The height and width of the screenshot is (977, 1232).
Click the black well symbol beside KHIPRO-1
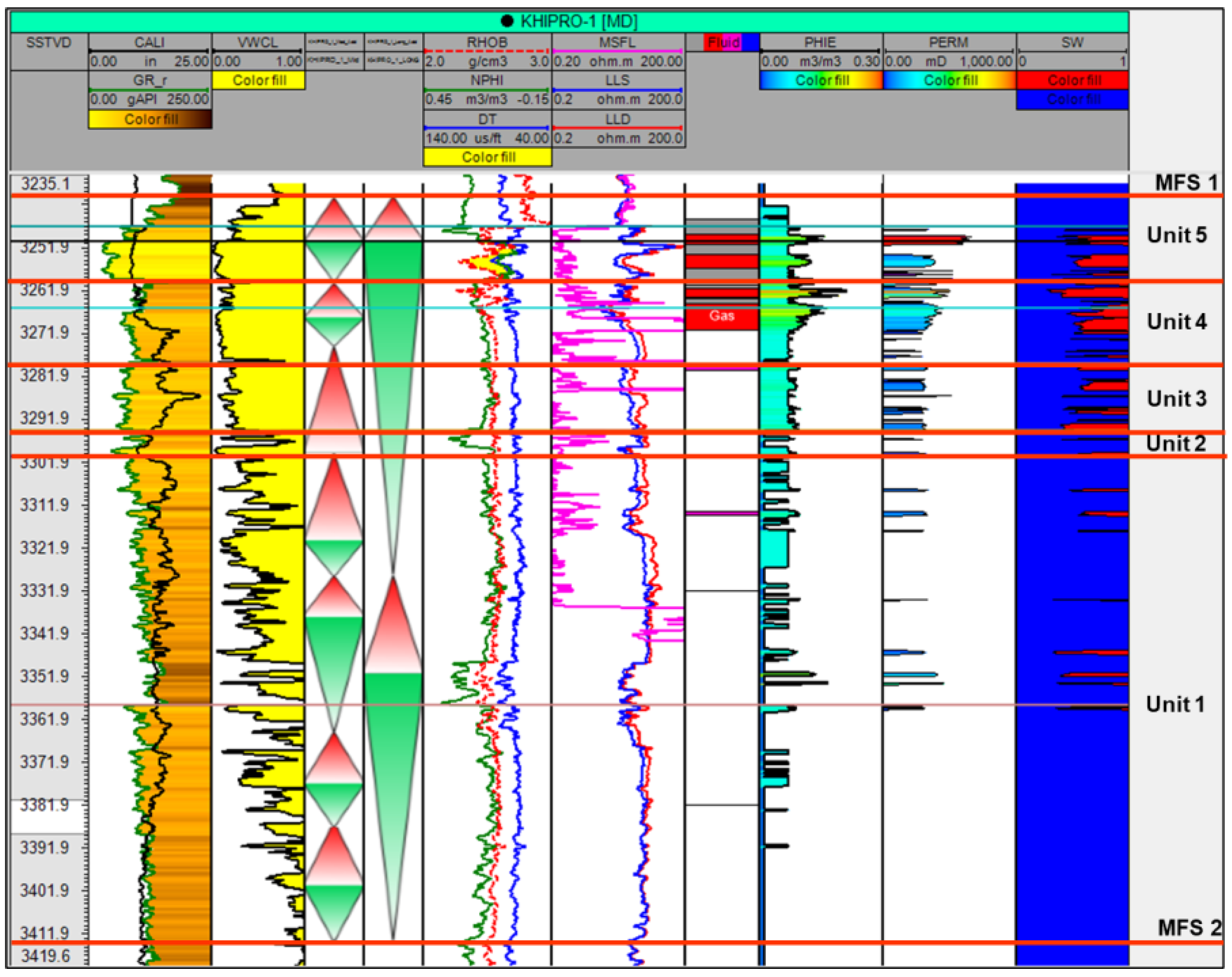coord(507,21)
